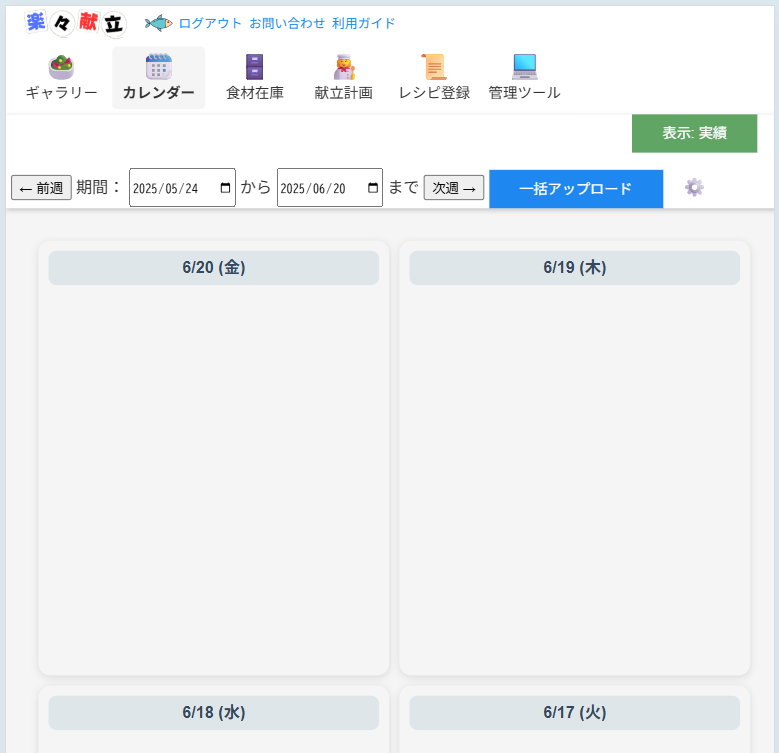Image resolution: width=779 pixels, height=753 pixels.
Task: Open レシピ登録 scroll icon
Action: [x=434, y=67]
